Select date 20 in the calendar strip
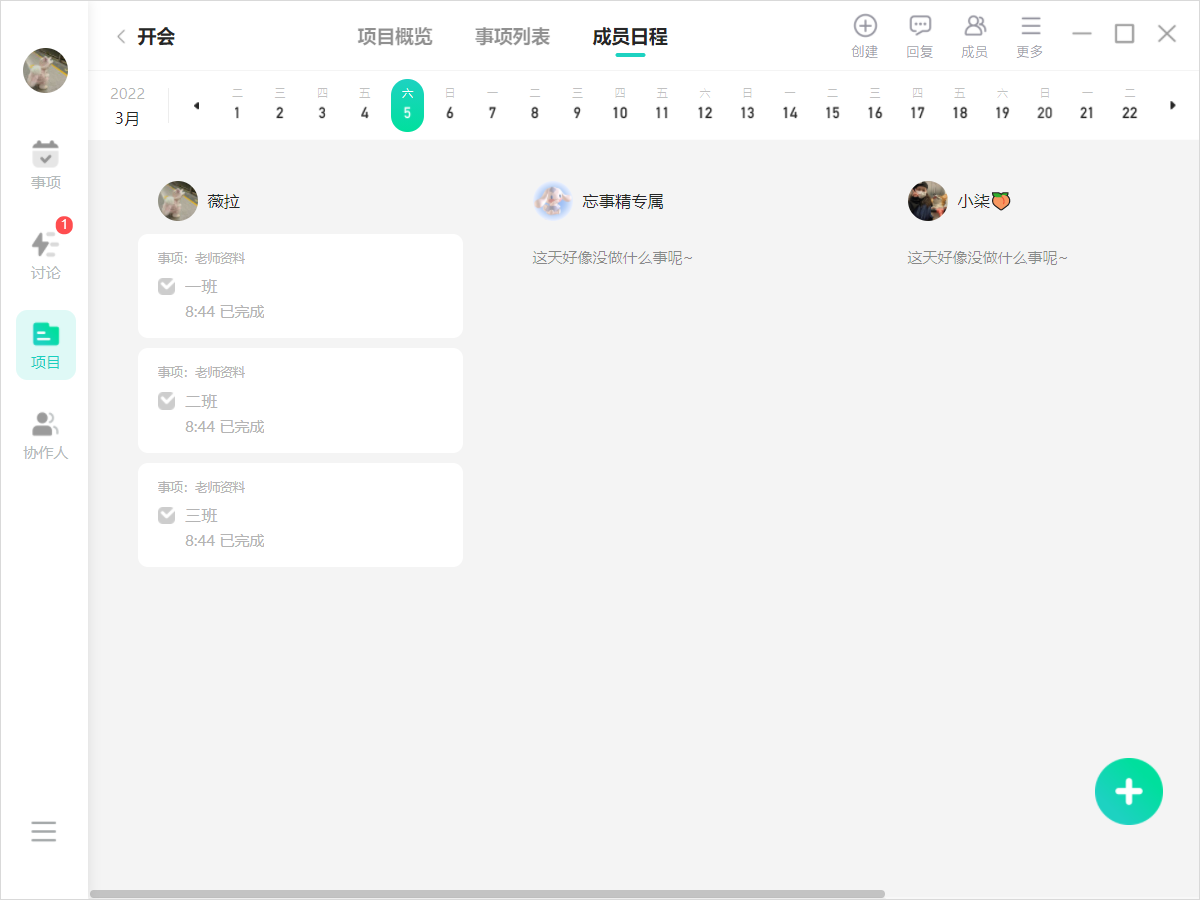1200x900 pixels. [1045, 105]
